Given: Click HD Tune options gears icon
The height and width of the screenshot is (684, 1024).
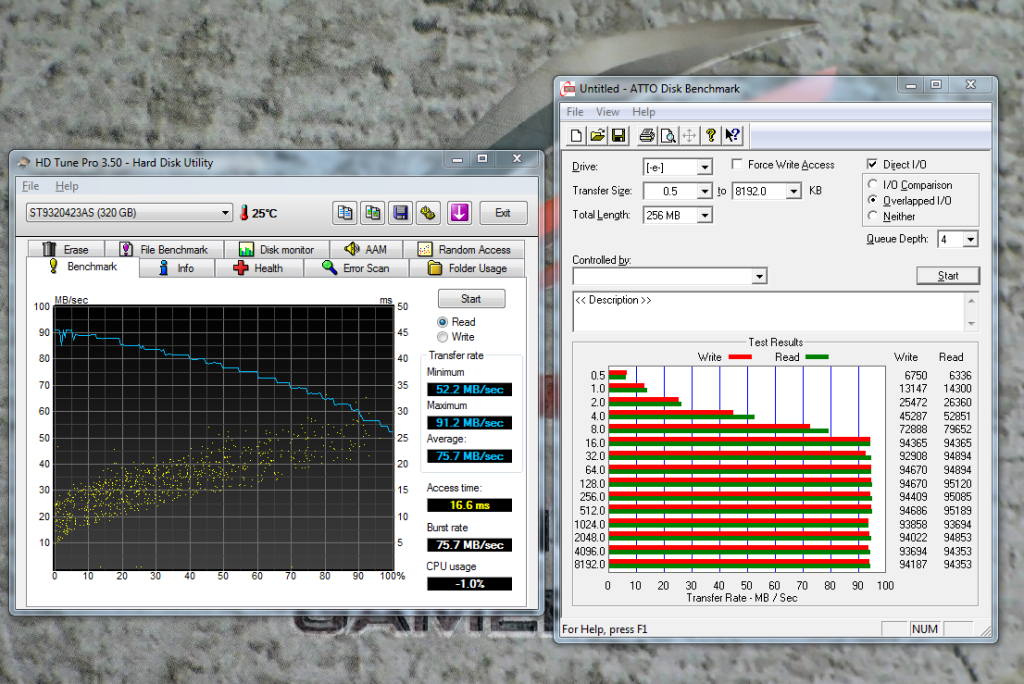Looking at the screenshot, I should tap(428, 212).
